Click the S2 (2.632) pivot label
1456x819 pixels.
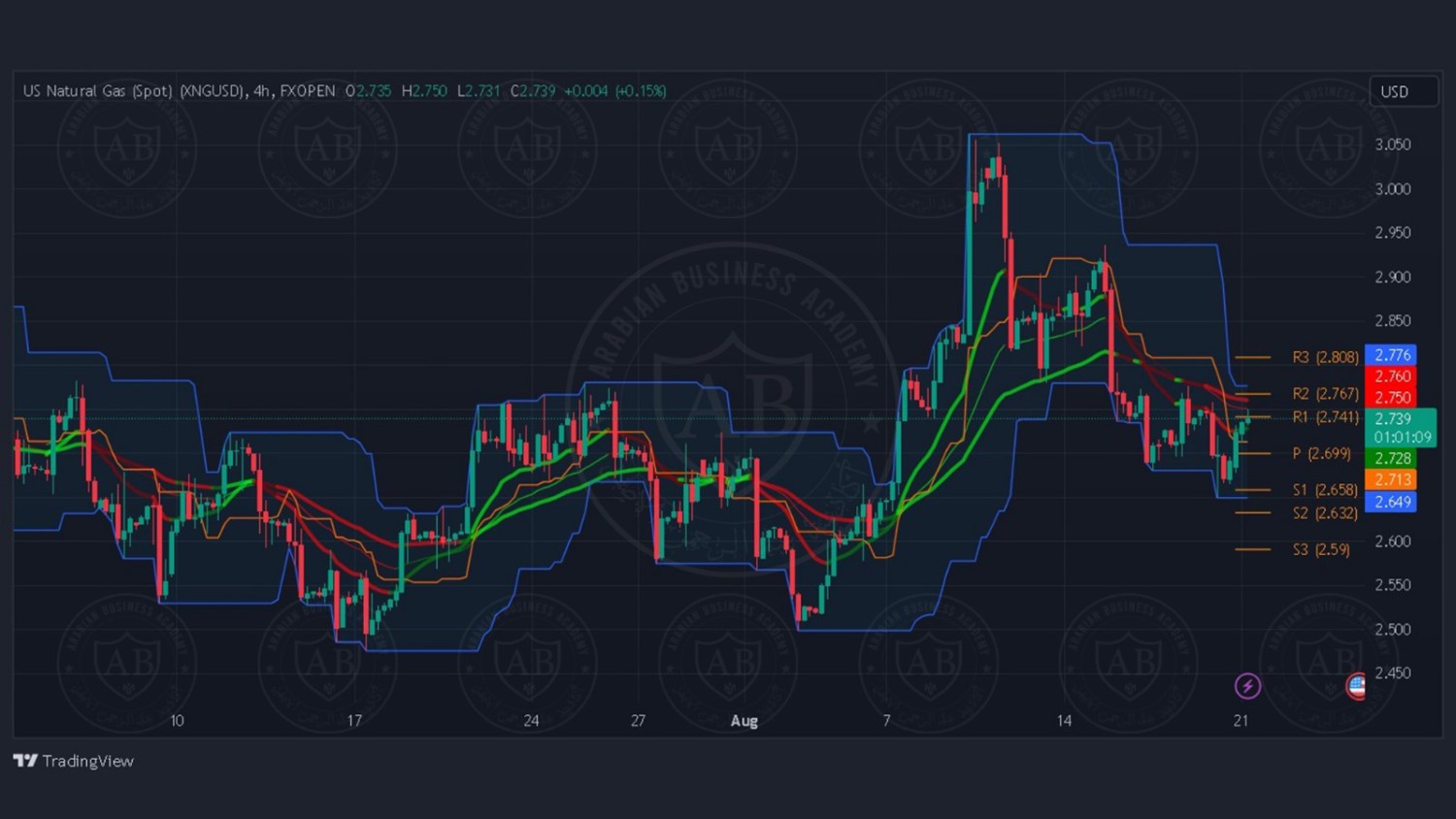pos(1325,512)
